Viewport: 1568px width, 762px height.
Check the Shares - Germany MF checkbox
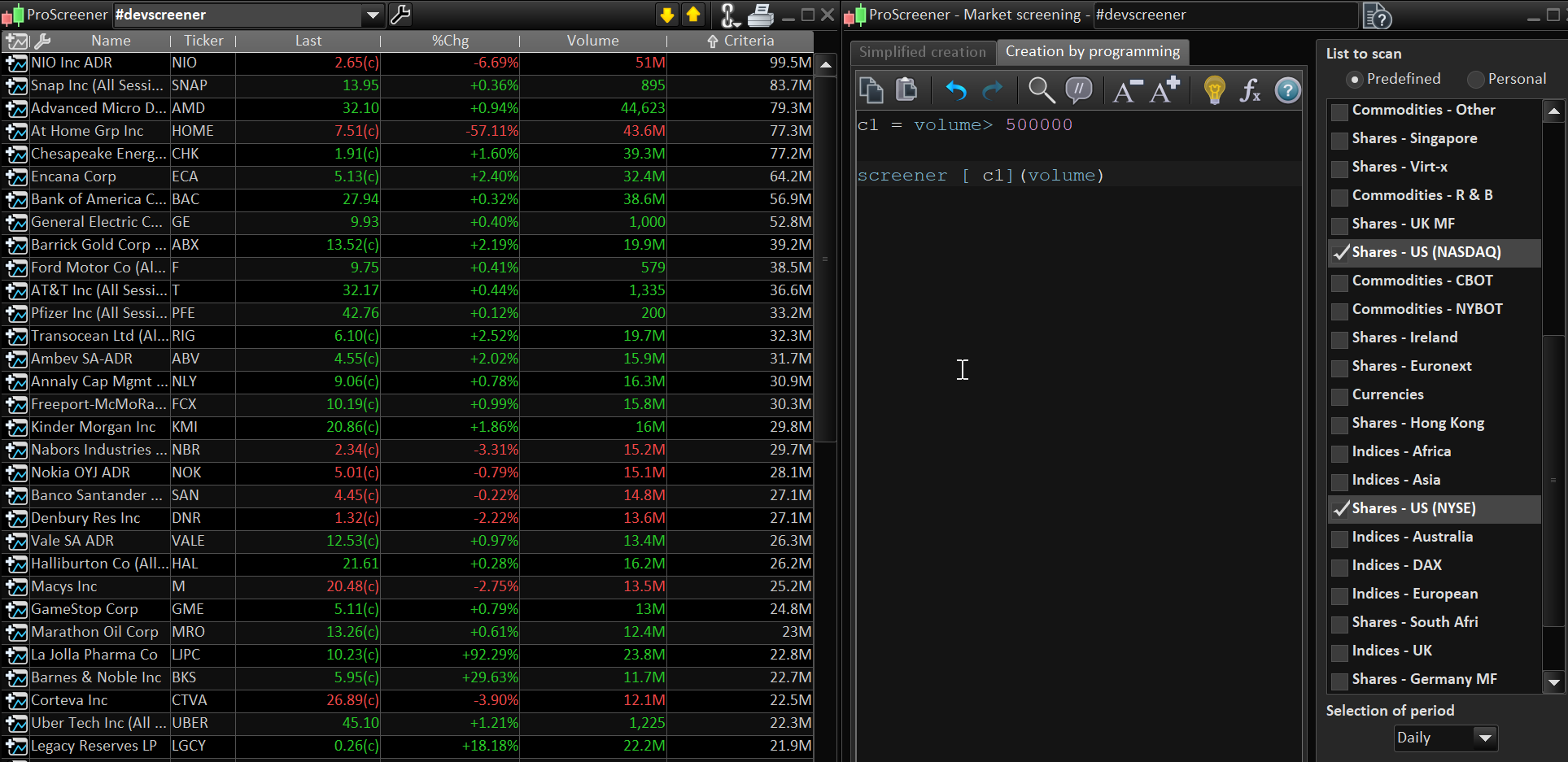(x=1339, y=681)
